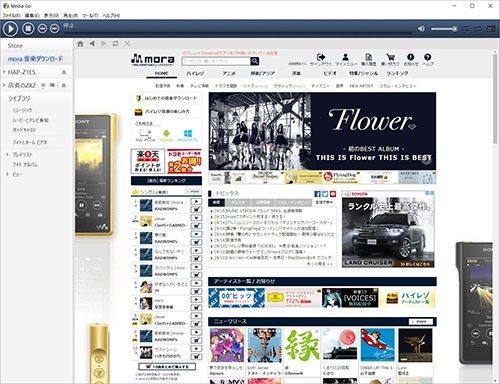This screenshot has height=384, width=500.
Task: Open the 編集 menu
Action: coord(32,15)
